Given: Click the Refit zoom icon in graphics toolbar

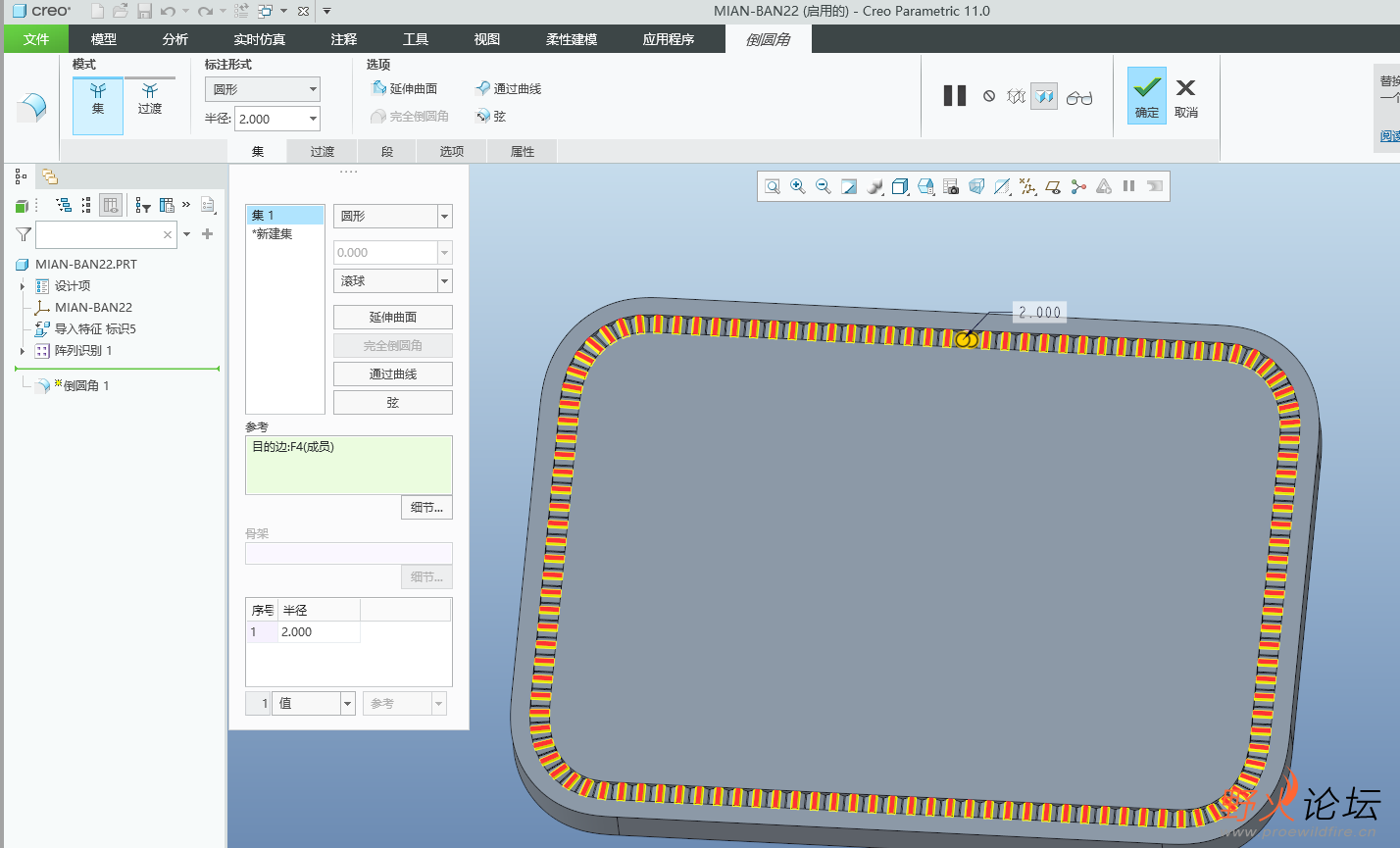Looking at the screenshot, I should (773, 186).
